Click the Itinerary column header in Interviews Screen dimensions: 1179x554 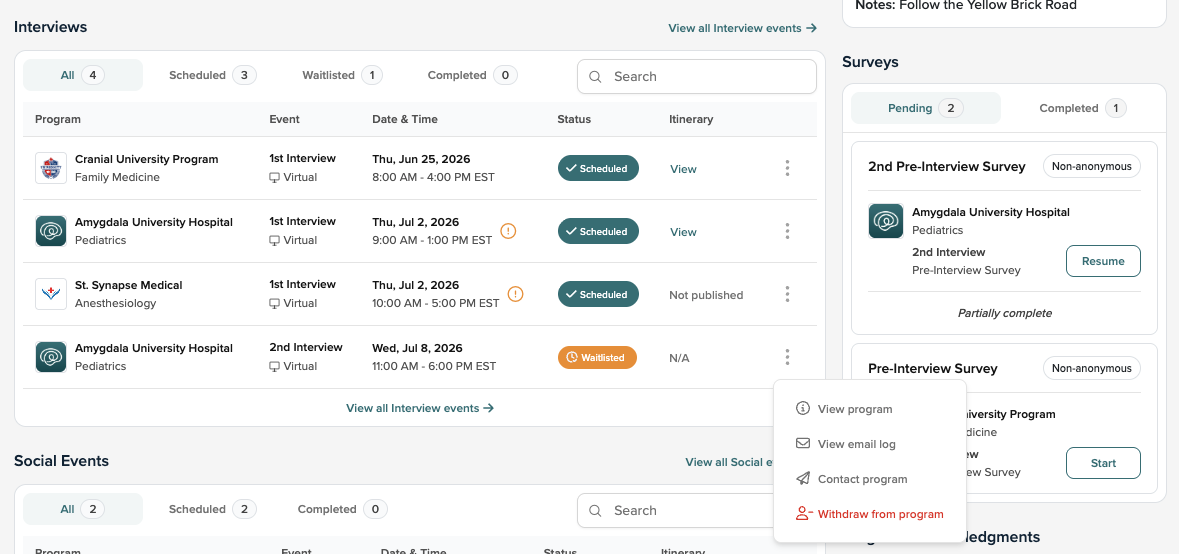[691, 120]
